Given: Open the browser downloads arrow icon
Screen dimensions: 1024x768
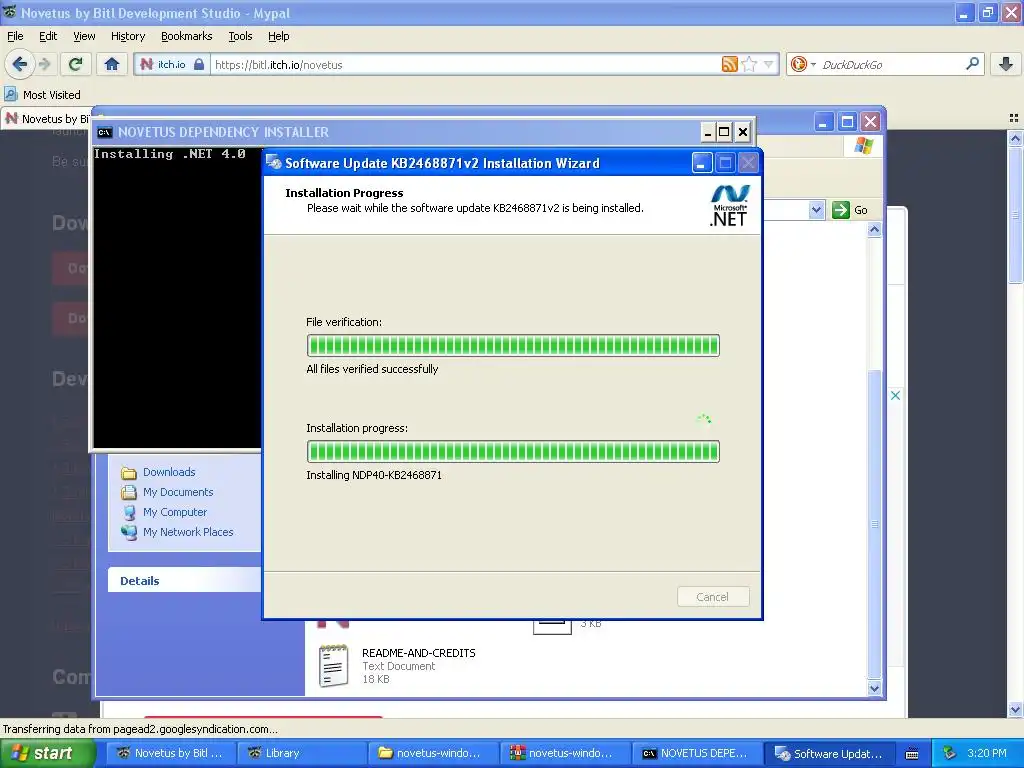Looking at the screenshot, I should [1006, 64].
